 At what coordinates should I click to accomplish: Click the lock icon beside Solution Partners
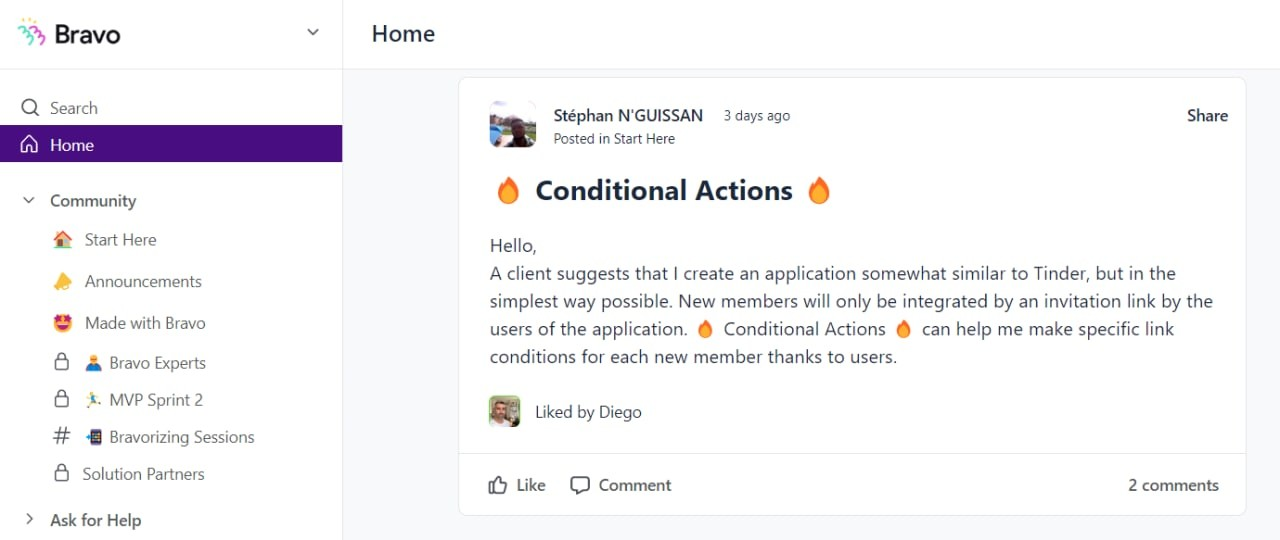(62, 473)
